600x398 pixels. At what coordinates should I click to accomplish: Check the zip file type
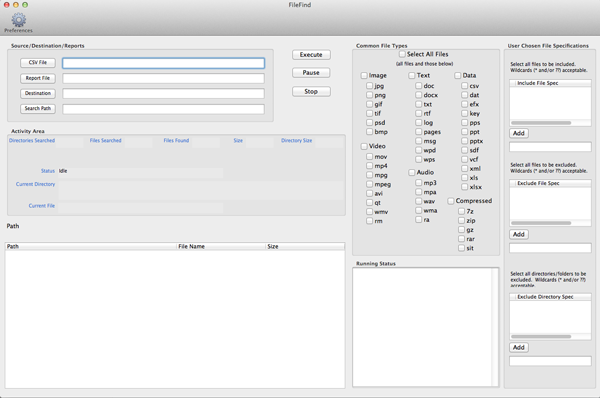[x=461, y=220]
